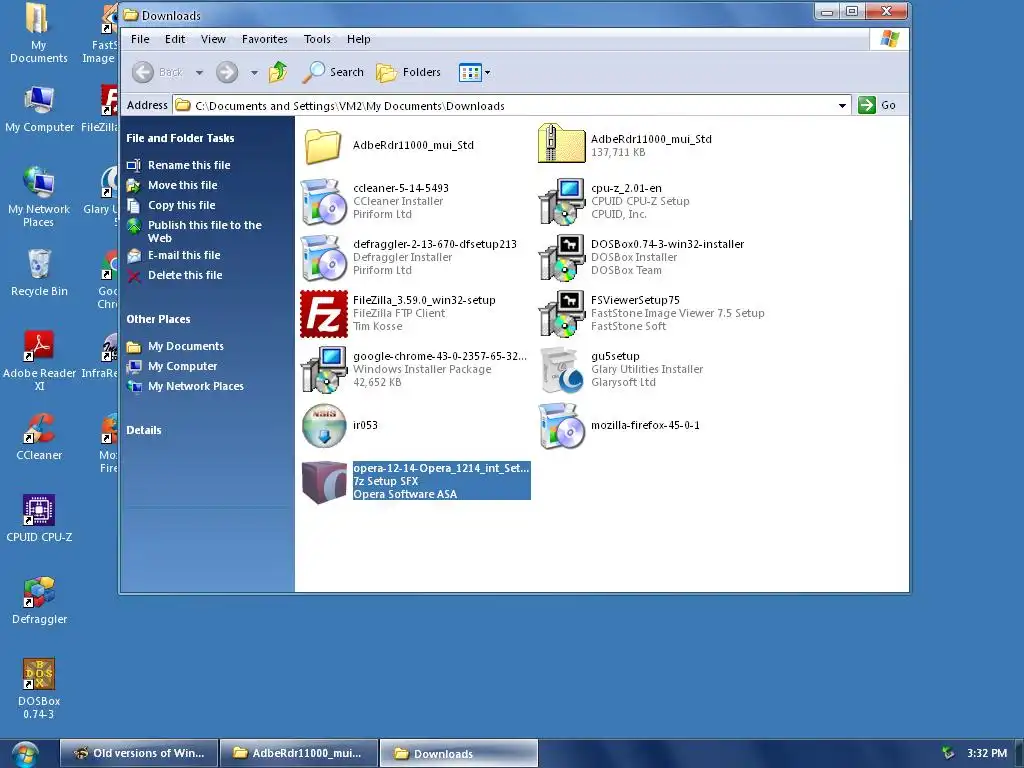1024x768 pixels.
Task: Click the 3:32 PM clock
Action: click(x=987, y=753)
